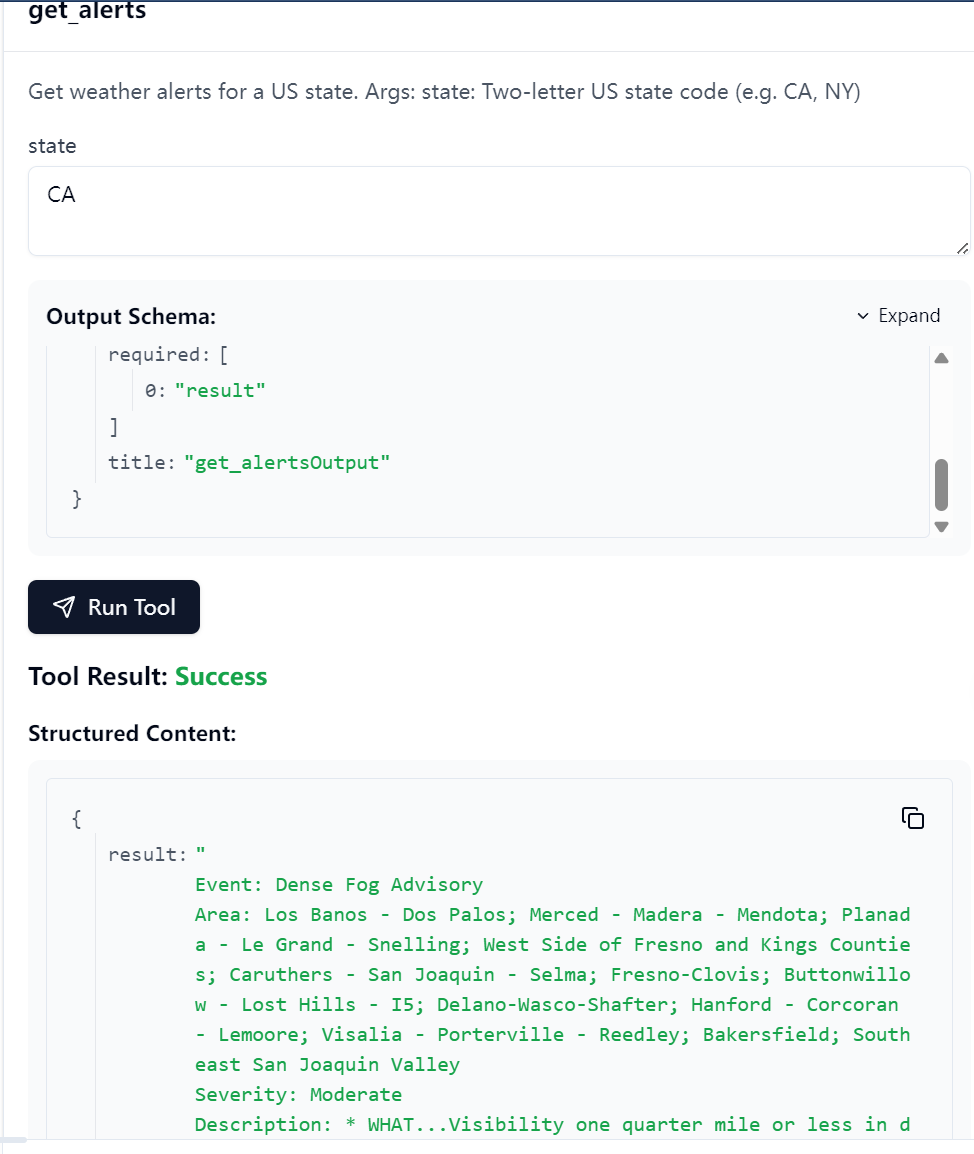The image size is (974, 1154).
Task: Copy the structured content result
Action: click(x=912, y=818)
